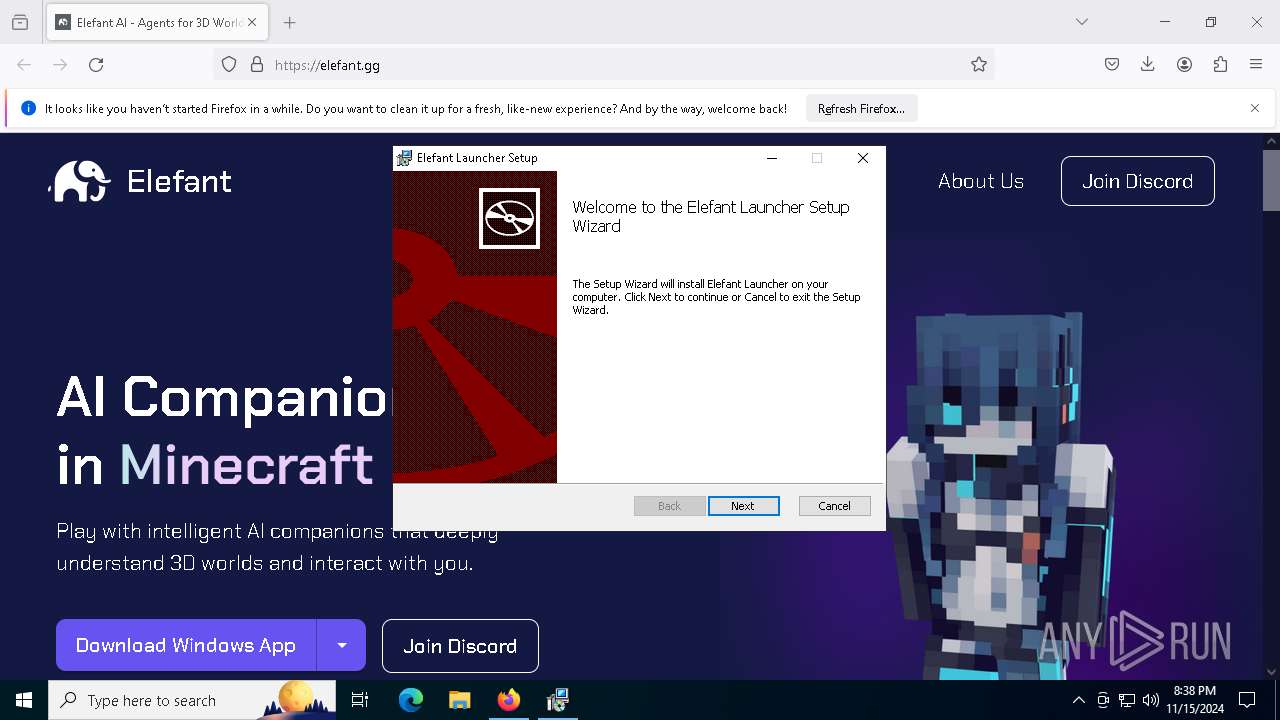Image resolution: width=1280 pixels, height=720 pixels.
Task: Go forward to the next page
Action: tap(60, 65)
